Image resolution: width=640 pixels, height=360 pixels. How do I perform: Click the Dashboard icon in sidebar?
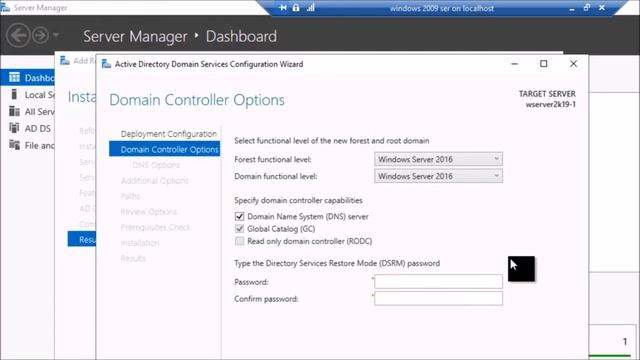[x=14, y=77]
